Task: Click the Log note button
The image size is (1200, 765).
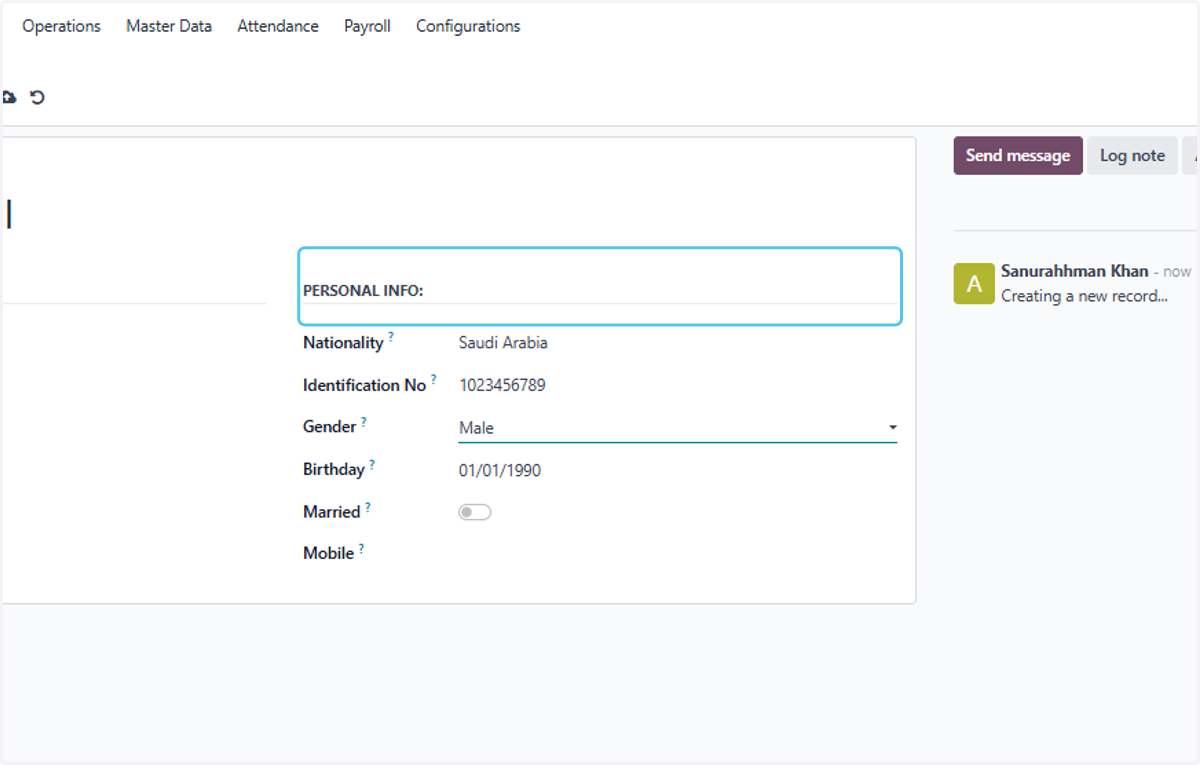Action: 1132,156
